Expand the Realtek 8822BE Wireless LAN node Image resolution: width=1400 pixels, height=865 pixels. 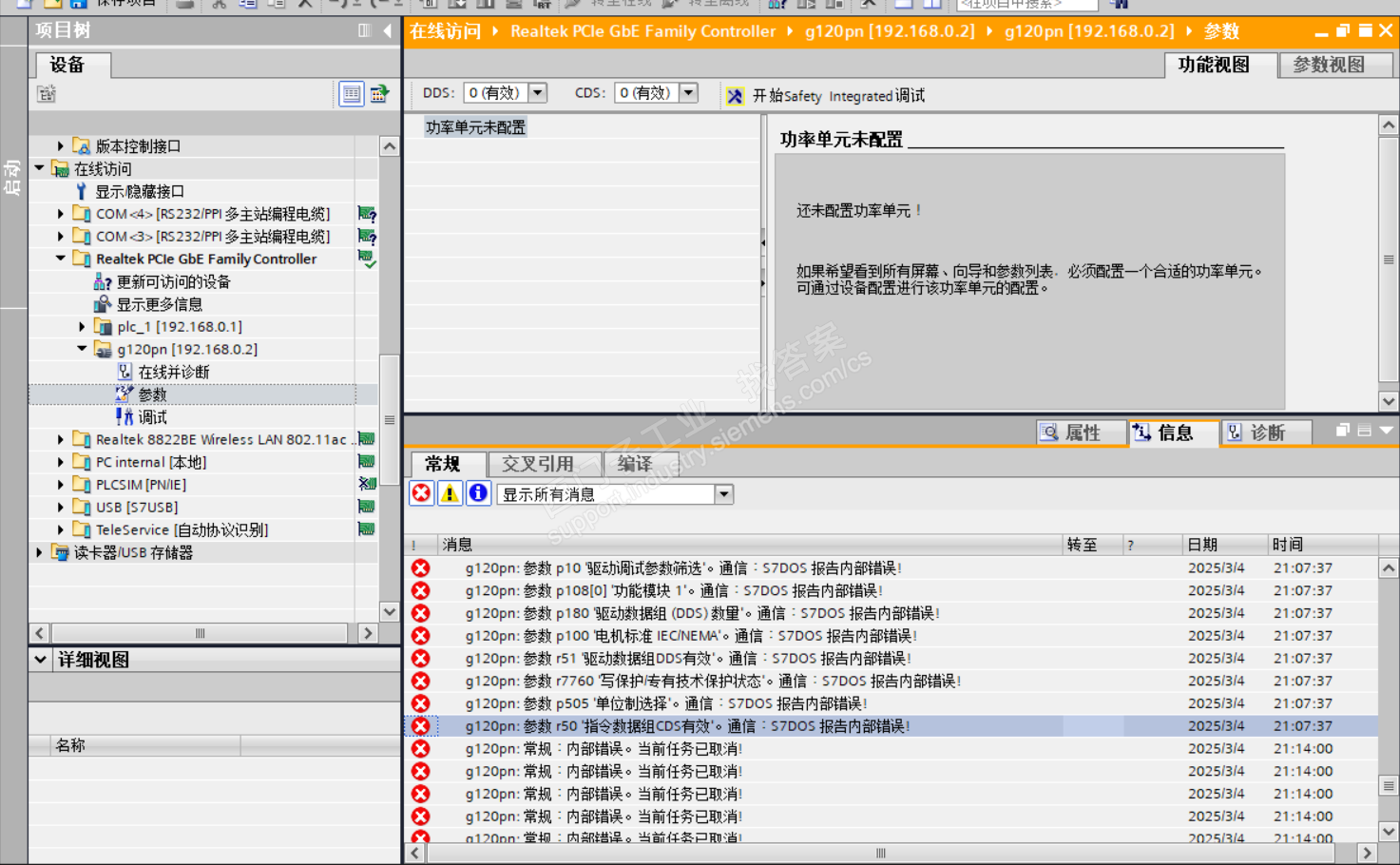pyautogui.click(x=61, y=440)
